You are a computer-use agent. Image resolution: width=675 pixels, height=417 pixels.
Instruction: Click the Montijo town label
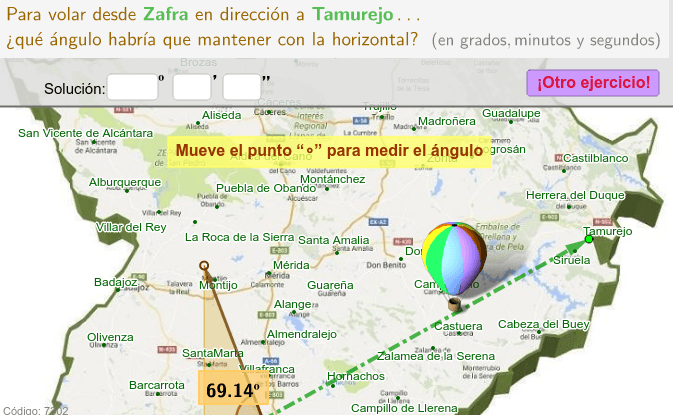pos(218,285)
